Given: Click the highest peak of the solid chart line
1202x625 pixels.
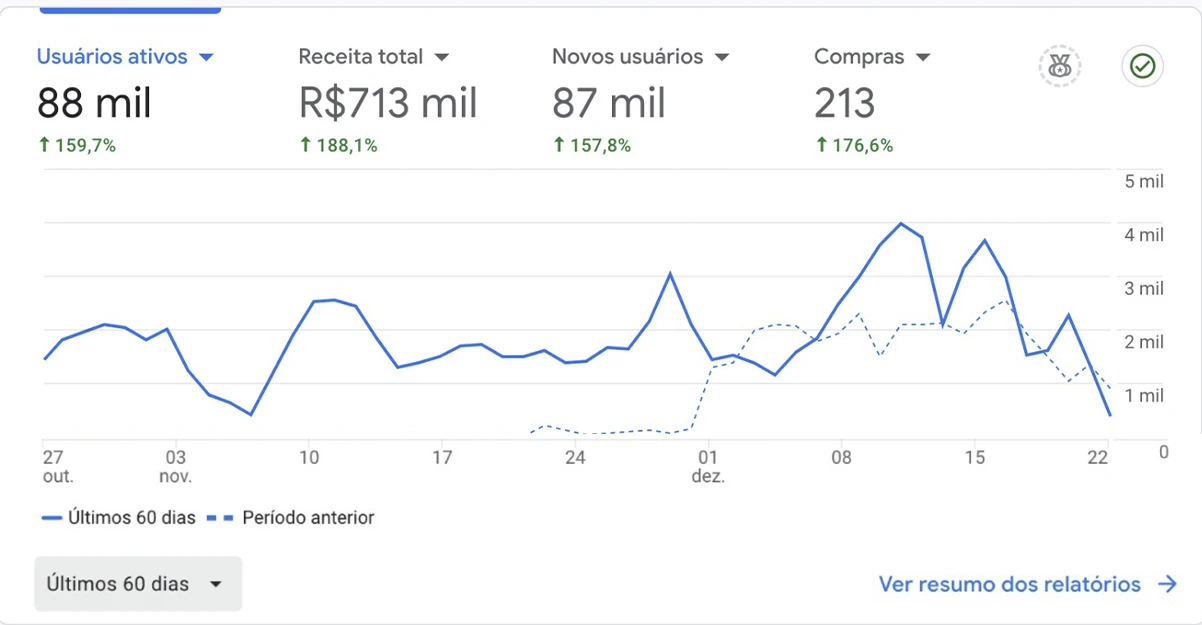Looking at the screenshot, I should (x=901, y=223).
